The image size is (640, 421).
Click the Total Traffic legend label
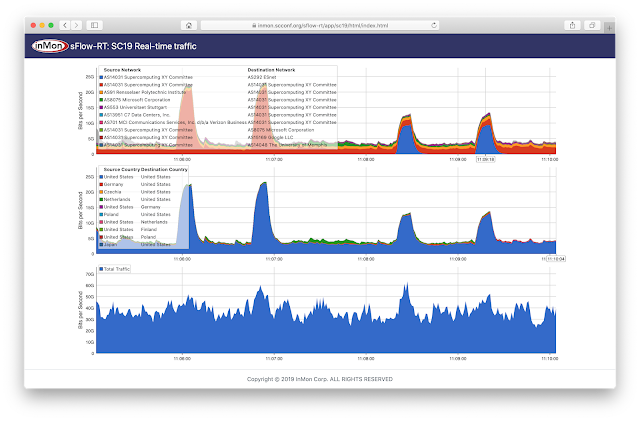pyautogui.click(x=117, y=269)
